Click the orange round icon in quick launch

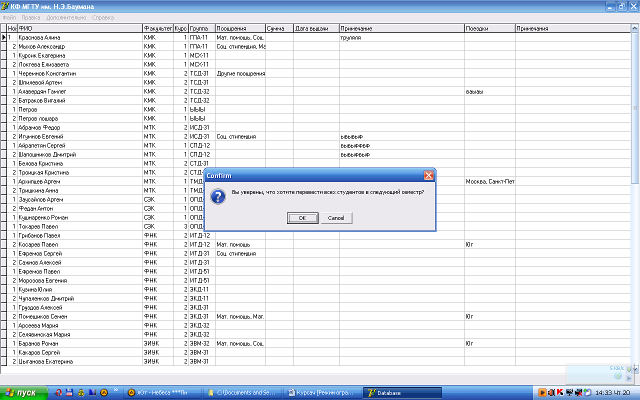coord(104,393)
